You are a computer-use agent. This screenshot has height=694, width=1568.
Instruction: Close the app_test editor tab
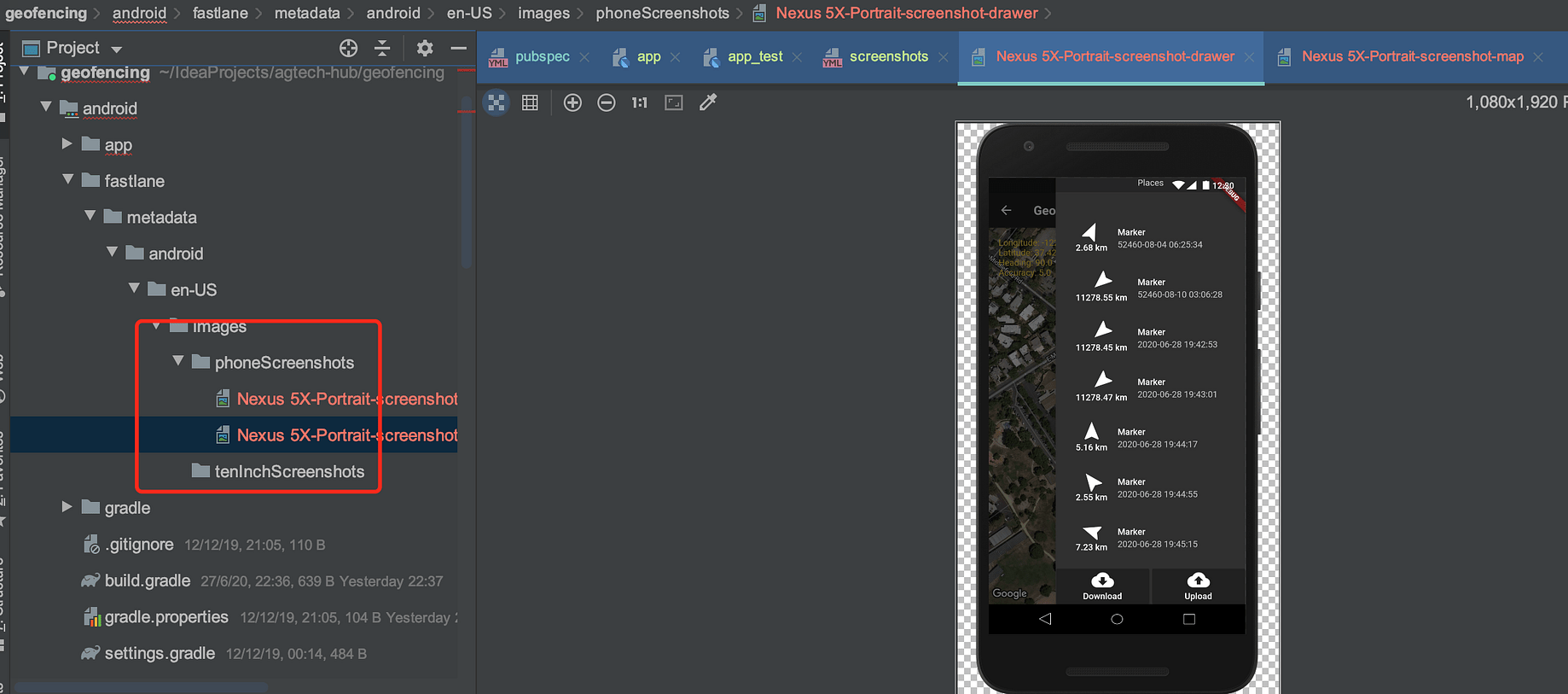[797, 56]
